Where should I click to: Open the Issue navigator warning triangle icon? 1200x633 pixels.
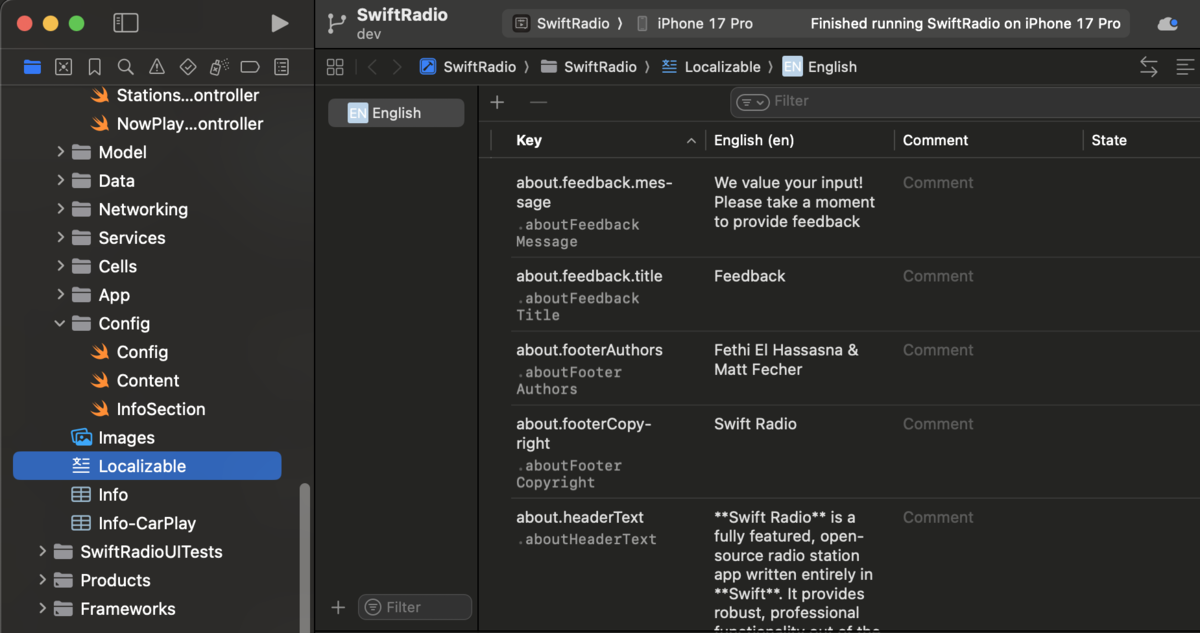pos(156,67)
